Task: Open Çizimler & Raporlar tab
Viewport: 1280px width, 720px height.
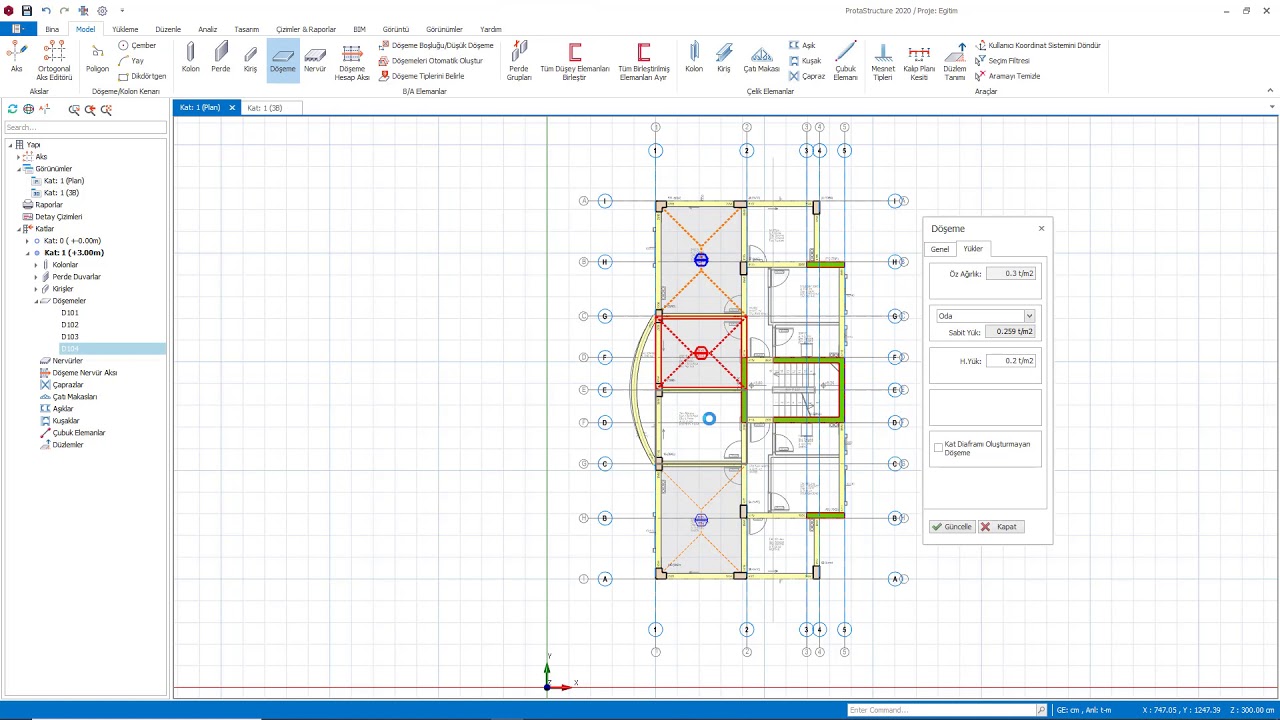Action: tap(306, 29)
